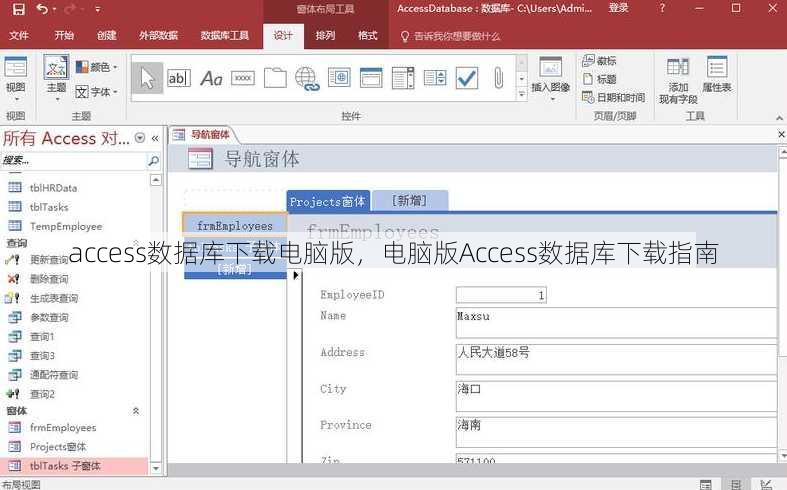Viewport: 787px width, 490px height.
Task: Click the Undo arrow icon
Action: pos(43,9)
